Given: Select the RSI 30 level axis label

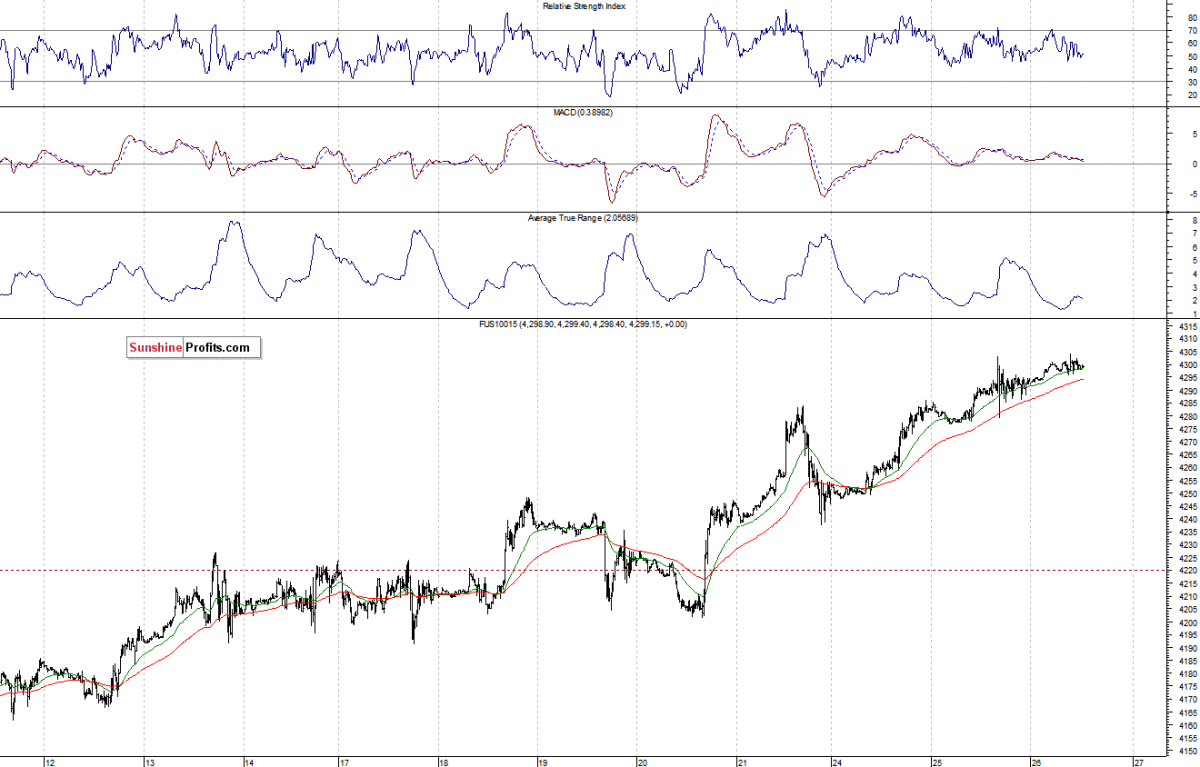Looking at the screenshot, I should click(1193, 82).
